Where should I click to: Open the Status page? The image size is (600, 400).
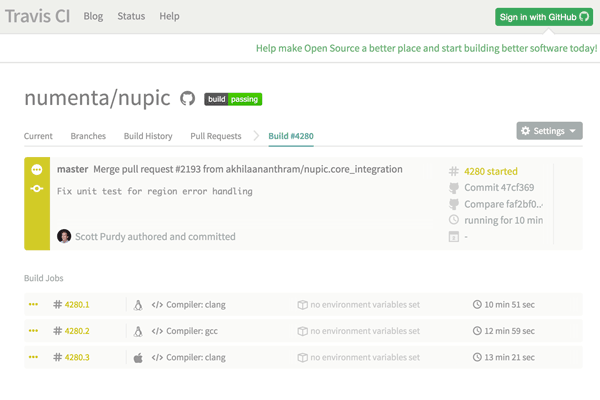[131, 16]
